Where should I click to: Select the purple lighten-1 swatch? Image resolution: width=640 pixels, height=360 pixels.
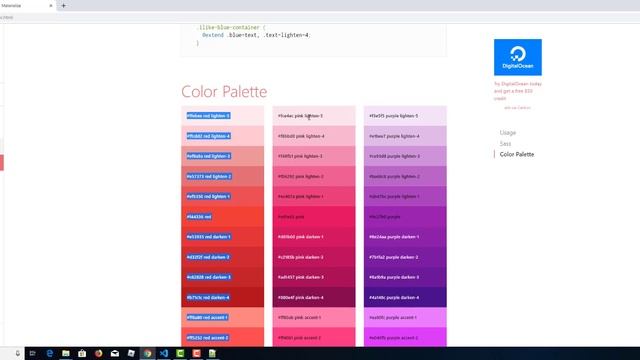405,196
